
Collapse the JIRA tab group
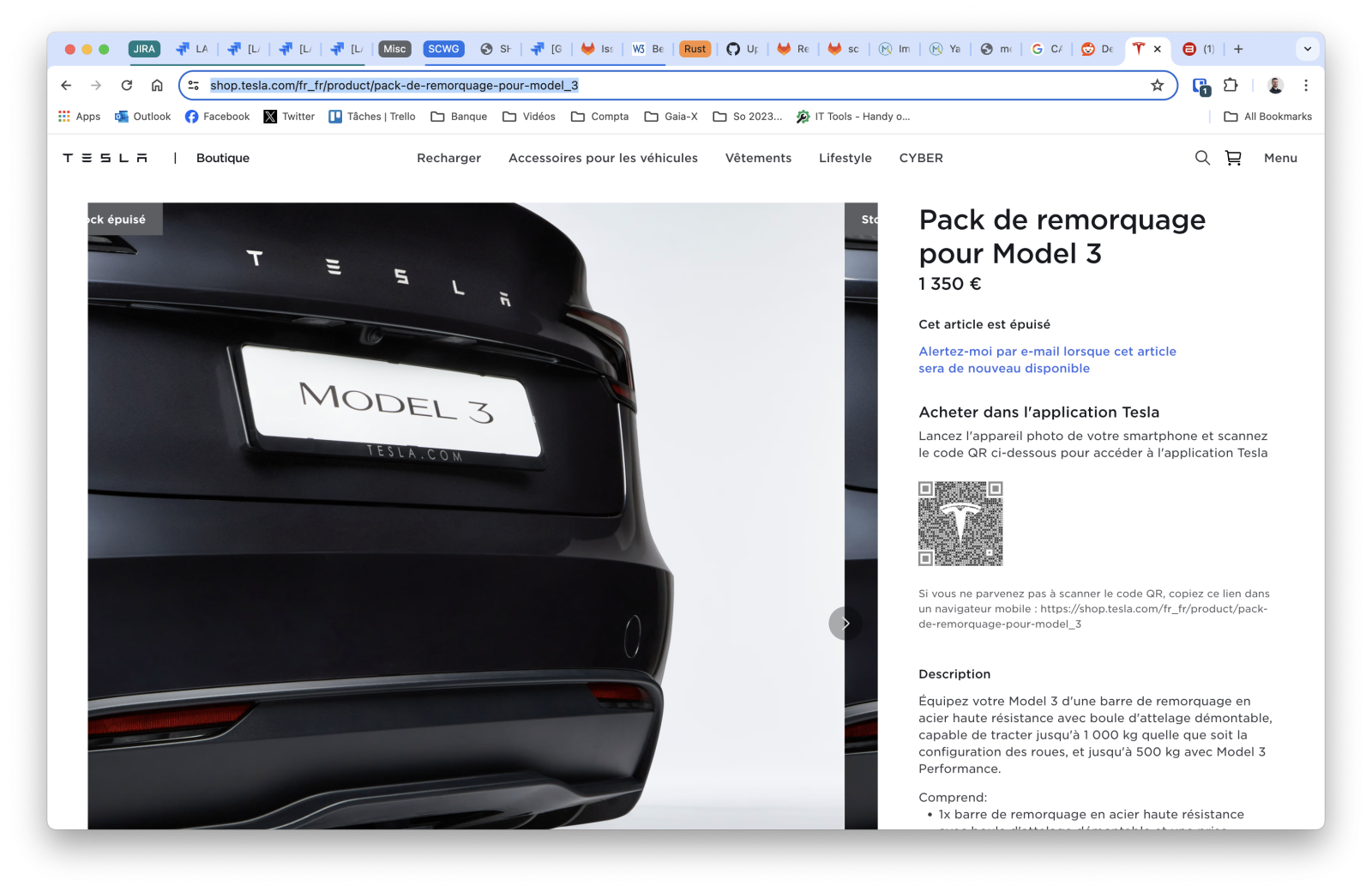pos(144,49)
